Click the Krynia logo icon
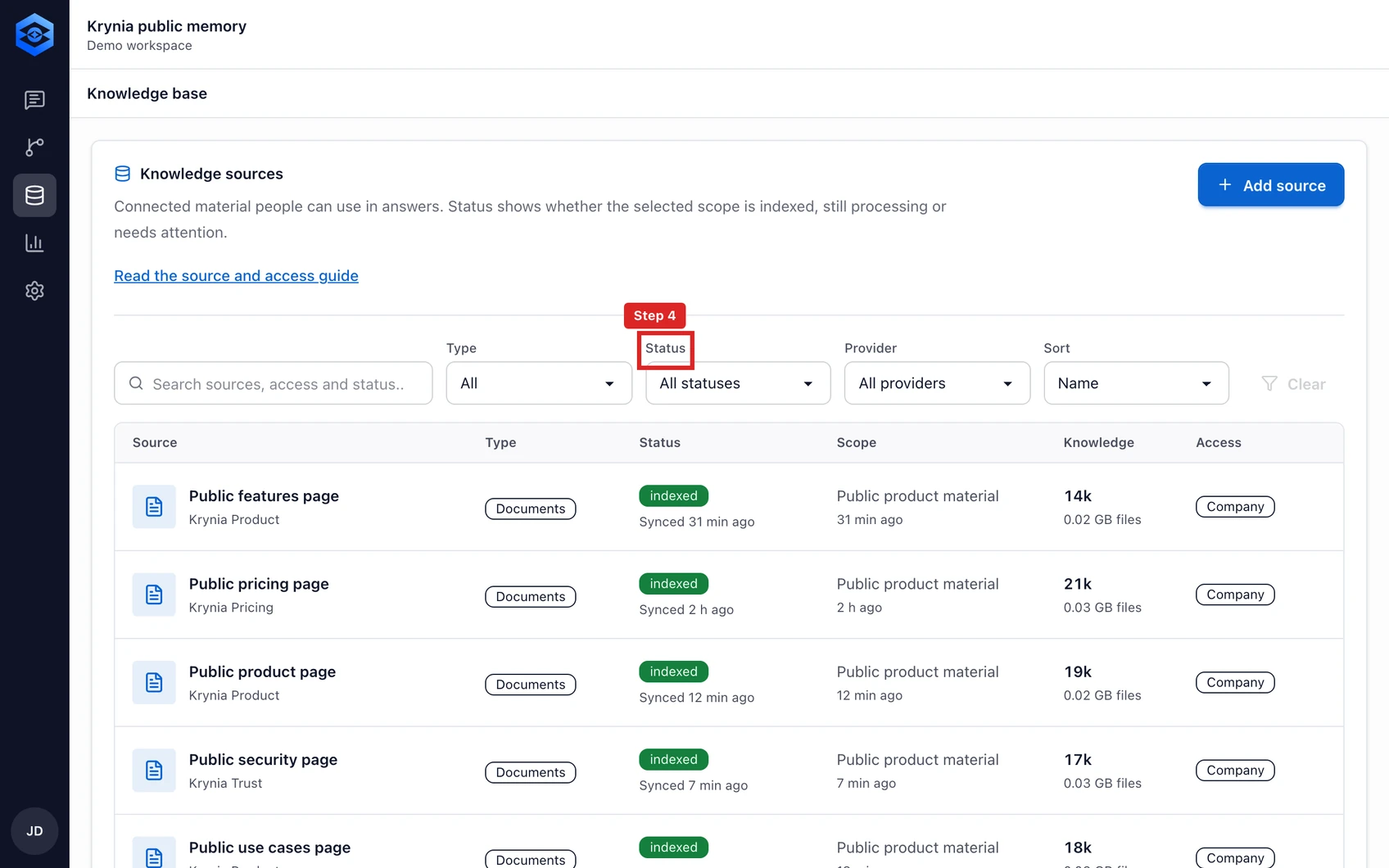The width and height of the screenshot is (1389, 868). [x=34, y=34]
